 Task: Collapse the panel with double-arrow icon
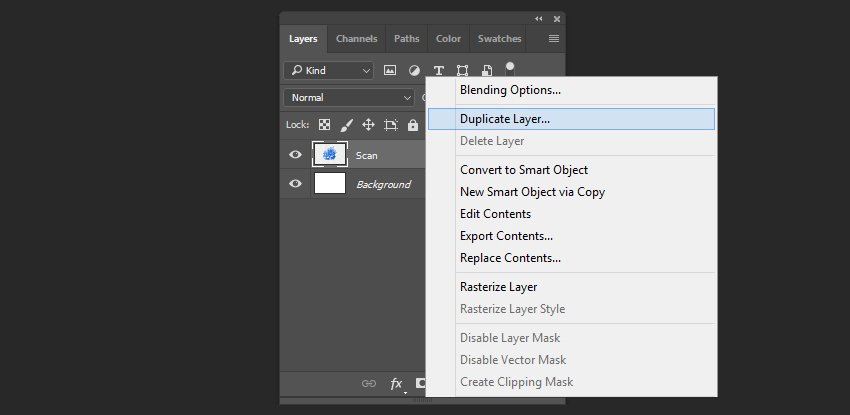pyautogui.click(x=539, y=18)
